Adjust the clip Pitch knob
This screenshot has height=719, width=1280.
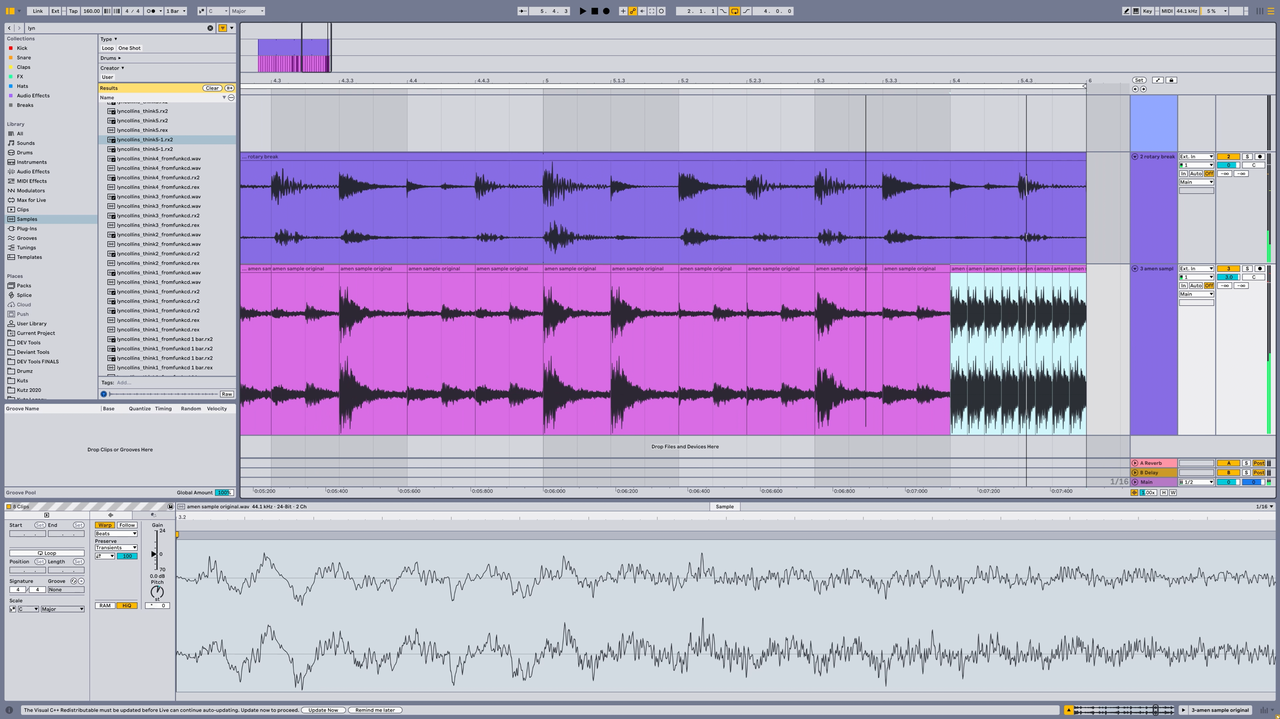pos(157,591)
